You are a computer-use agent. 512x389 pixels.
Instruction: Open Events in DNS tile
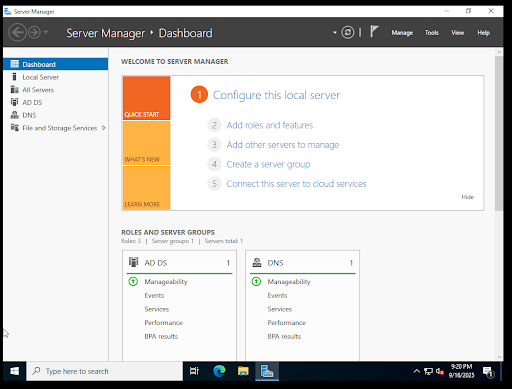277,295
